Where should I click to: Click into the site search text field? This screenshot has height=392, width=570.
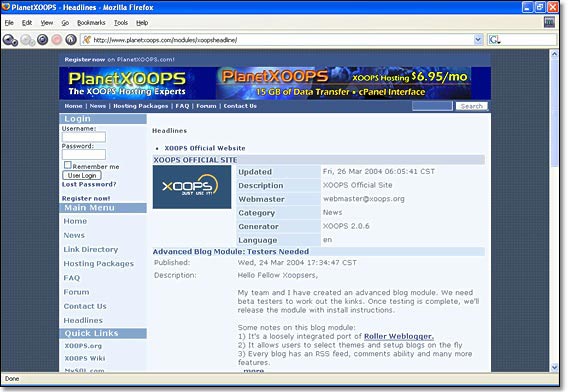(x=432, y=106)
